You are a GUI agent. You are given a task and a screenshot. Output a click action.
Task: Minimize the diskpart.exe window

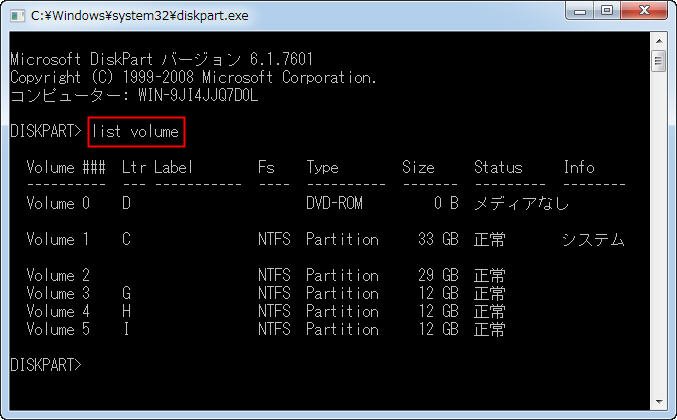point(580,10)
